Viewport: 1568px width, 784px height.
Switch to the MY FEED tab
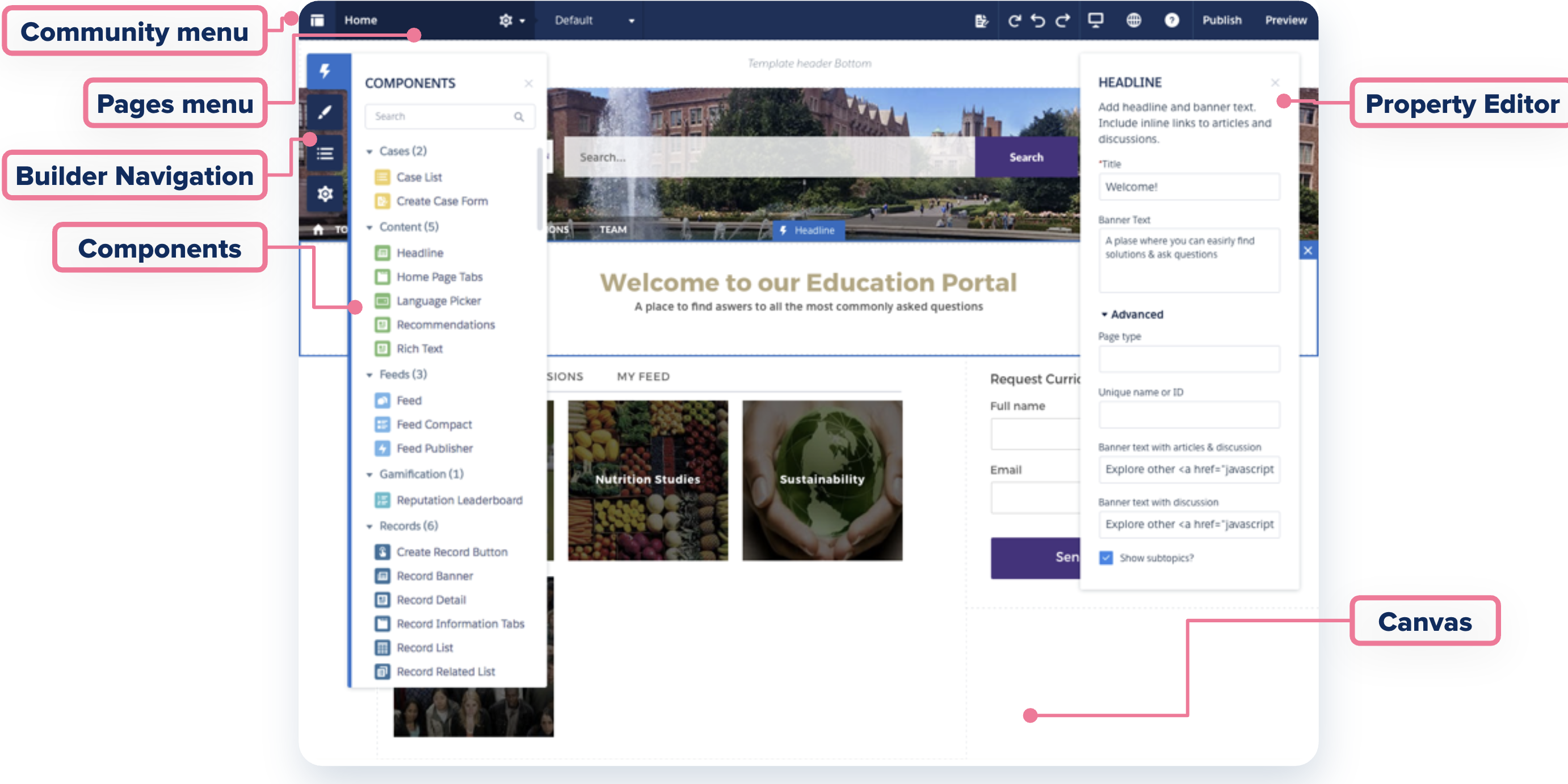click(x=643, y=377)
